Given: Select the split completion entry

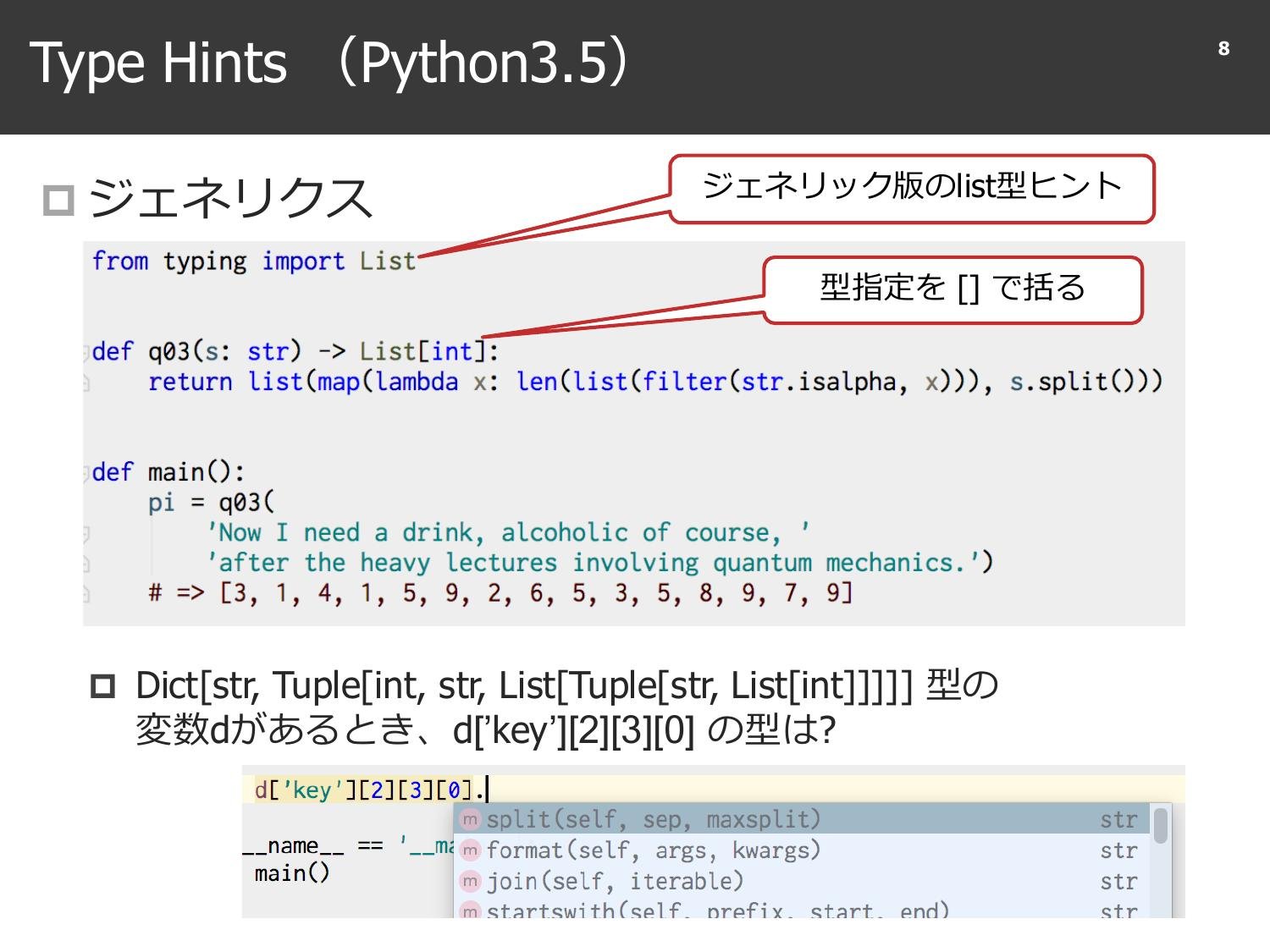Looking at the screenshot, I should 652,819.
